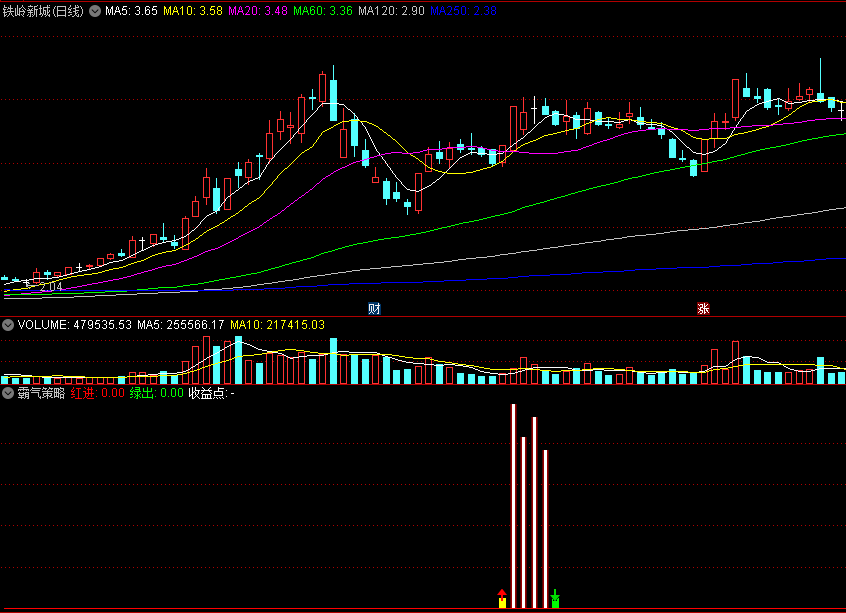Screen dimensions: 846x613
Task: Click the 绿出: 0.00 value
Action: [x=156, y=393]
